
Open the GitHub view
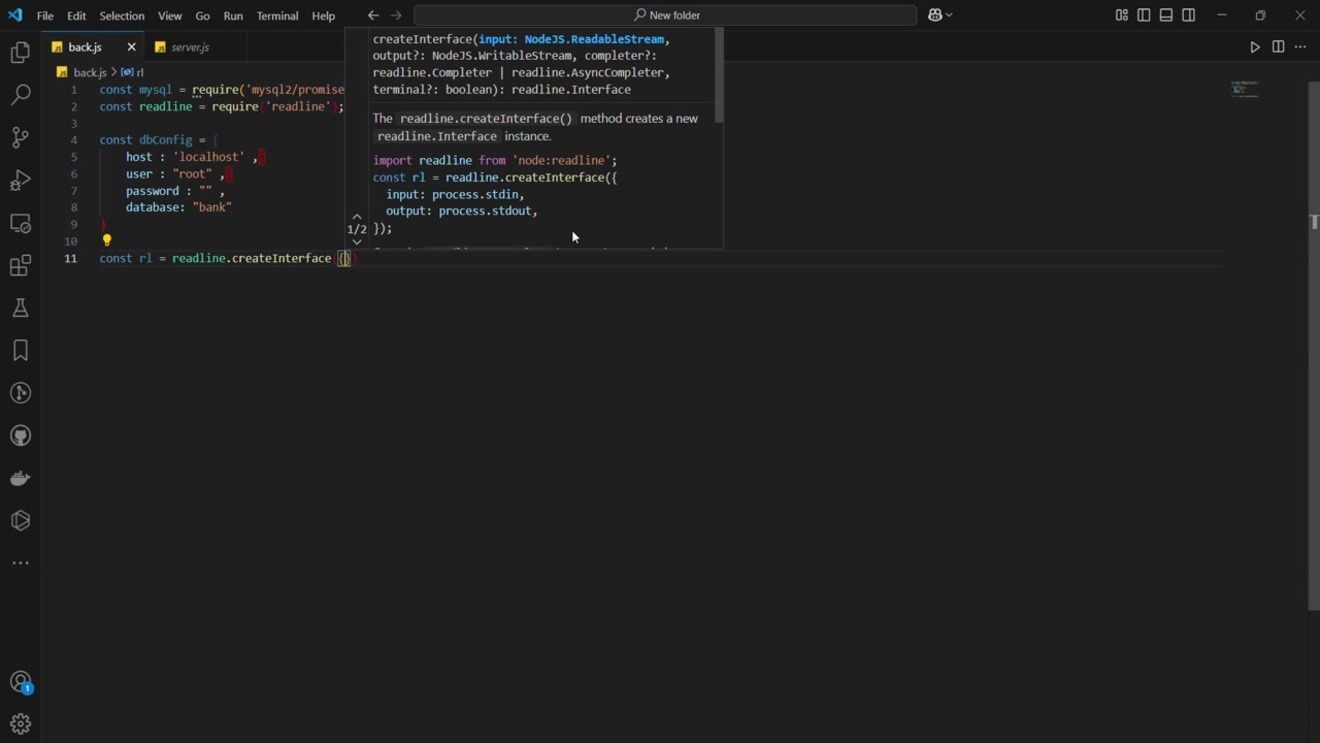pyautogui.click(x=20, y=435)
